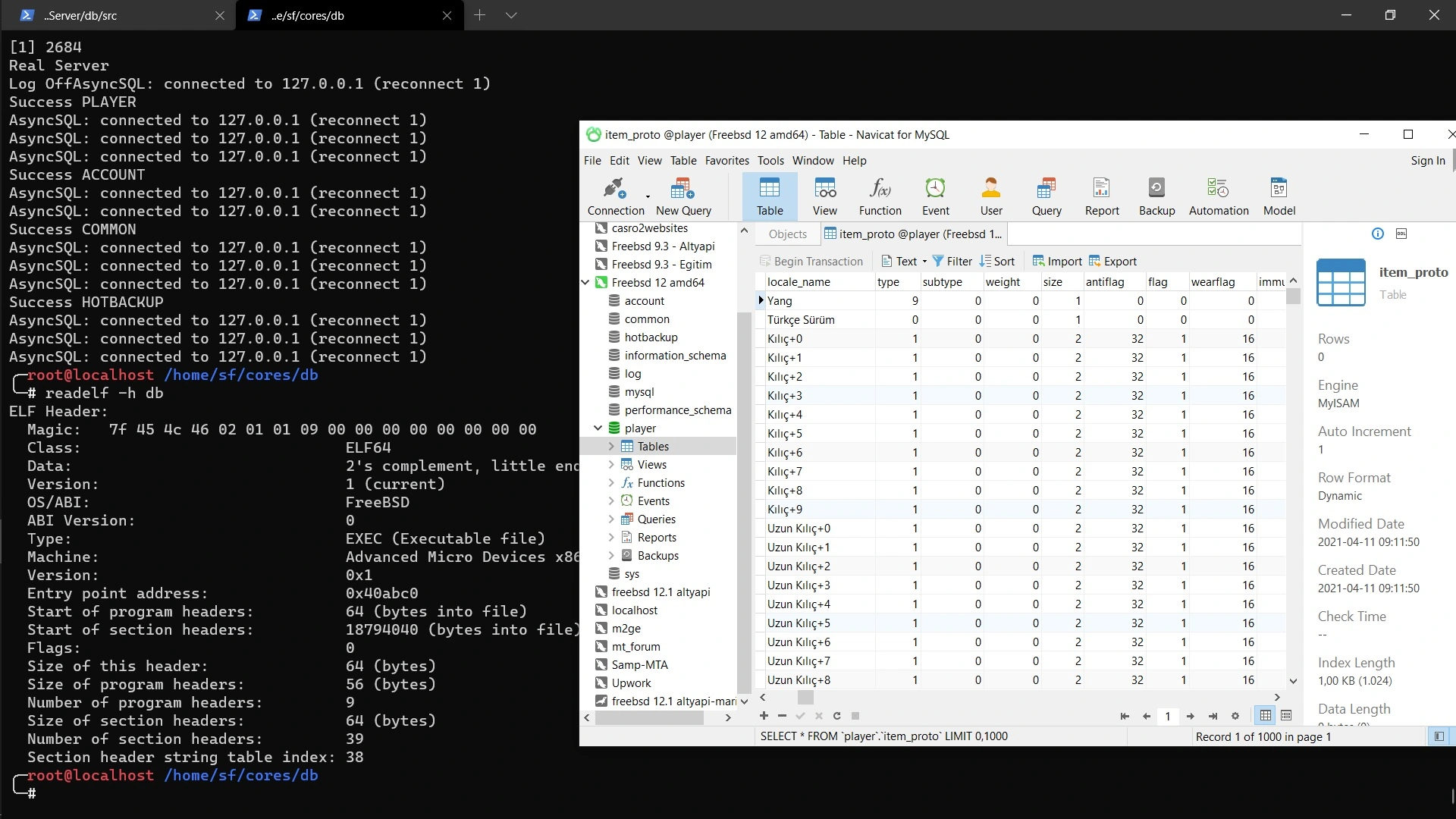Image resolution: width=1456 pixels, height=819 pixels.
Task: Add a new record with plus icon
Action: [x=764, y=716]
